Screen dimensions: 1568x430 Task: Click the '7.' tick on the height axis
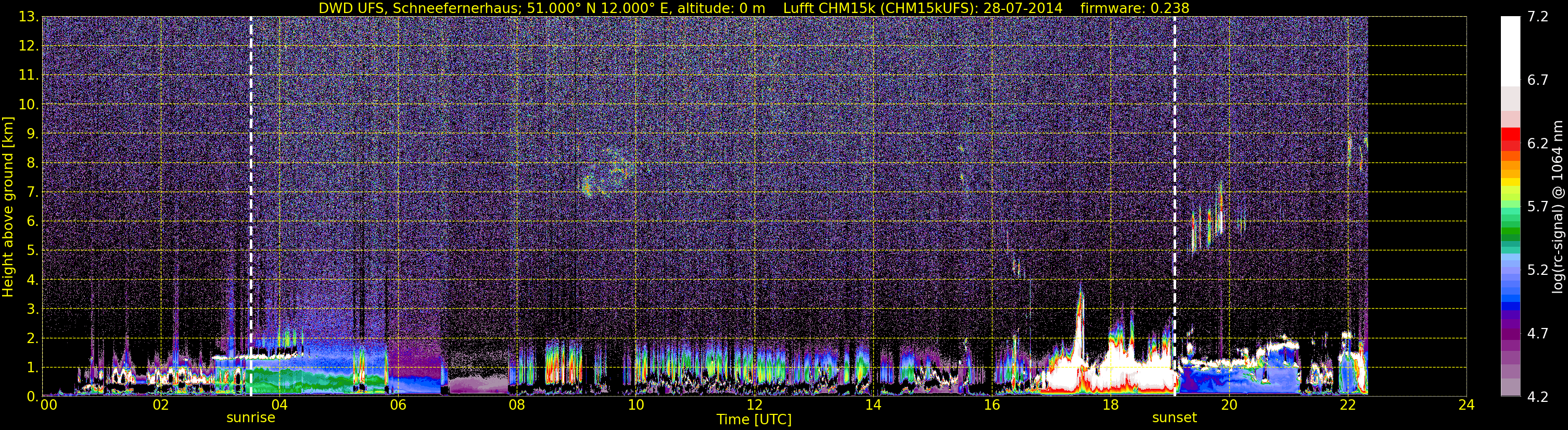click(33, 193)
